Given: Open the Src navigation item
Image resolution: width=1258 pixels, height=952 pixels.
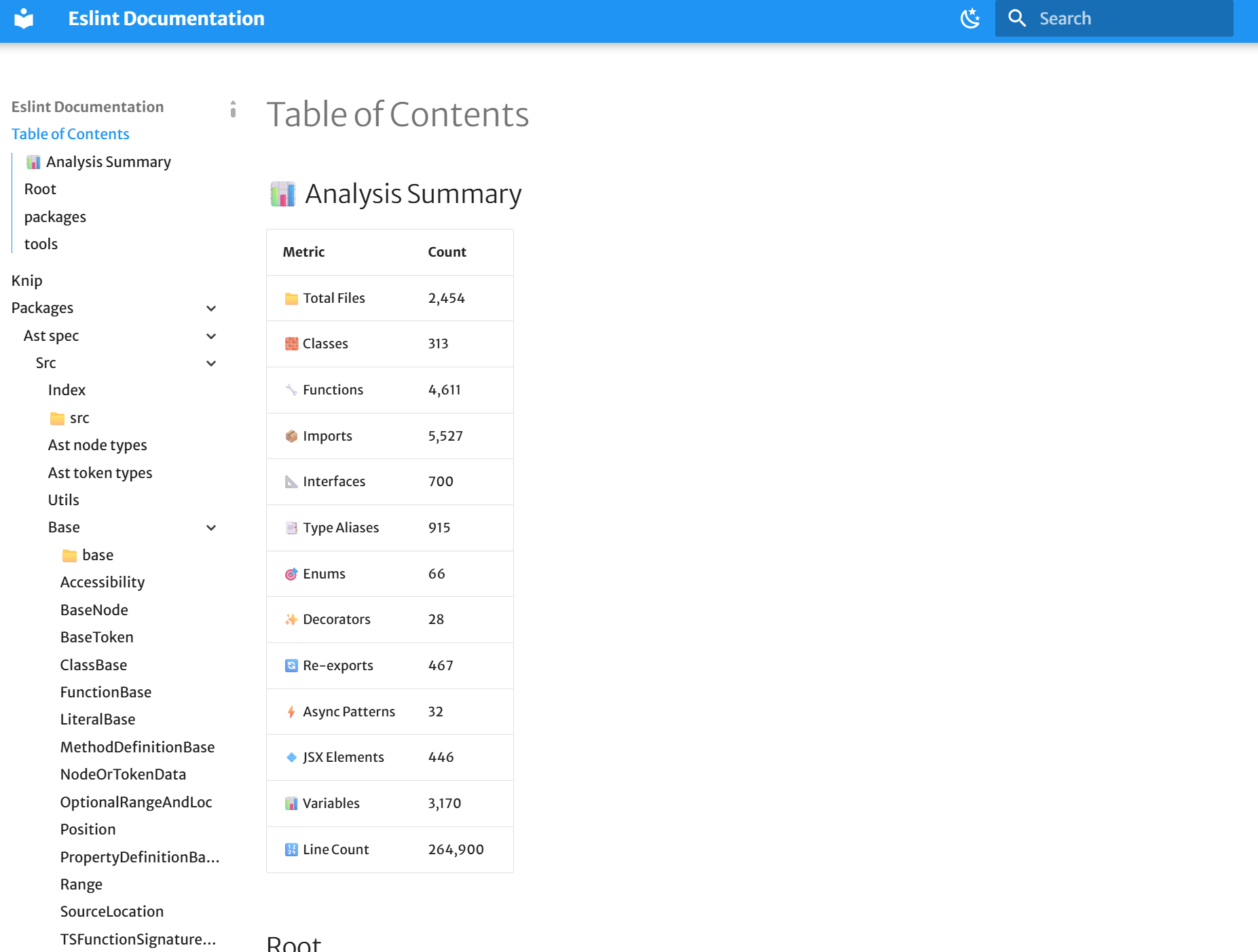Looking at the screenshot, I should (x=45, y=363).
